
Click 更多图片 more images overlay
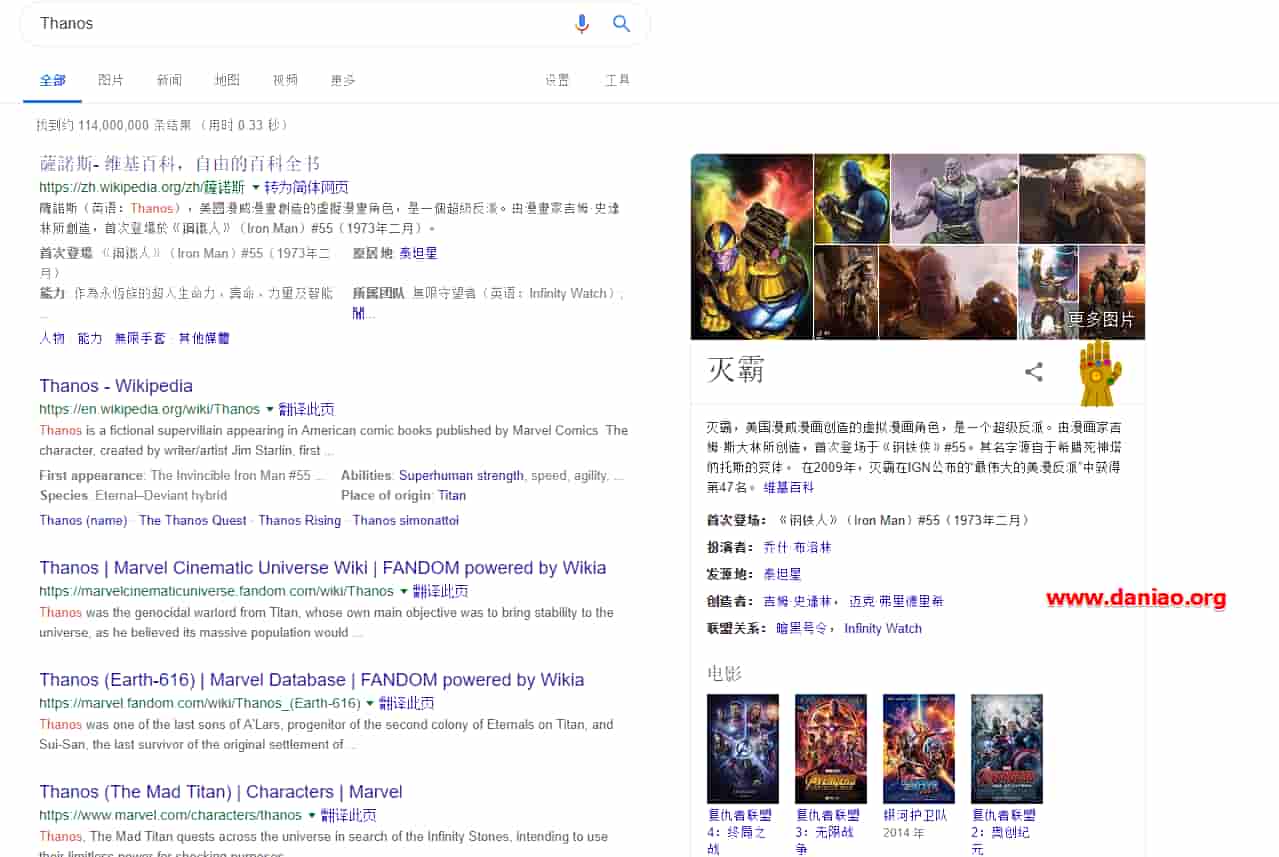pos(1101,320)
